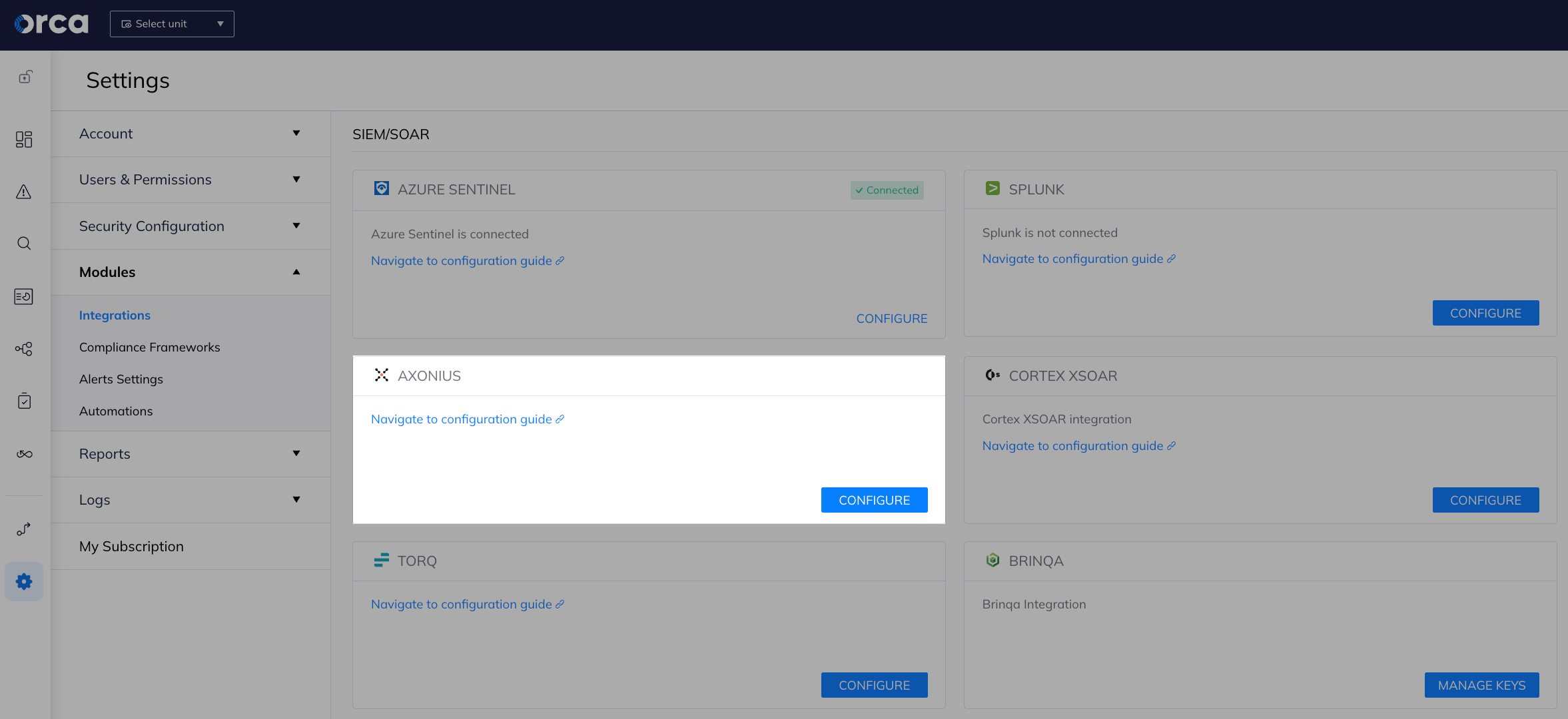Screen dimensions: 1568x719
Task: Select the Integrations menu entry
Action: (115, 315)
